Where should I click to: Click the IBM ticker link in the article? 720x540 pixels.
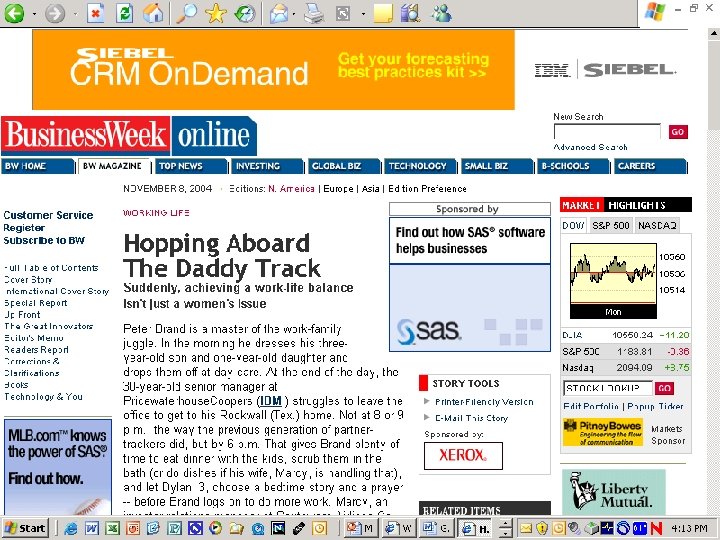click(270, 401)
